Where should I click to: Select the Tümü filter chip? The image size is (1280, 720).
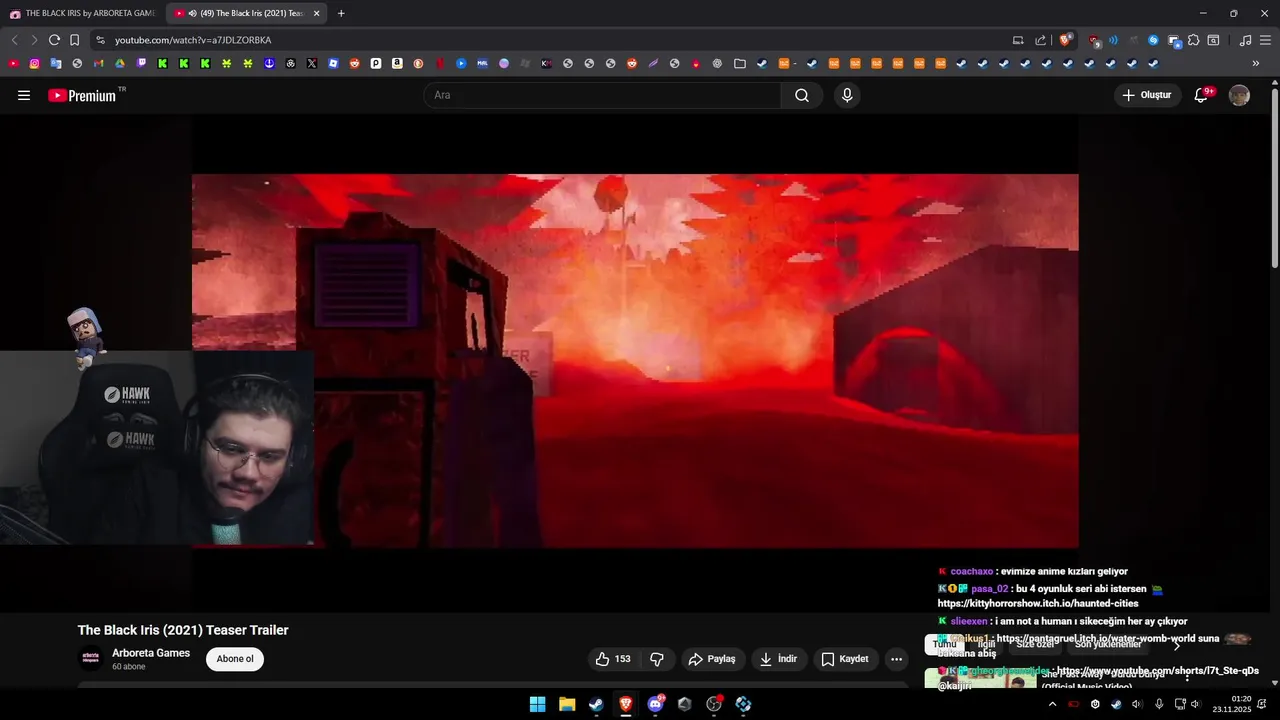click(x=944, y=644)
